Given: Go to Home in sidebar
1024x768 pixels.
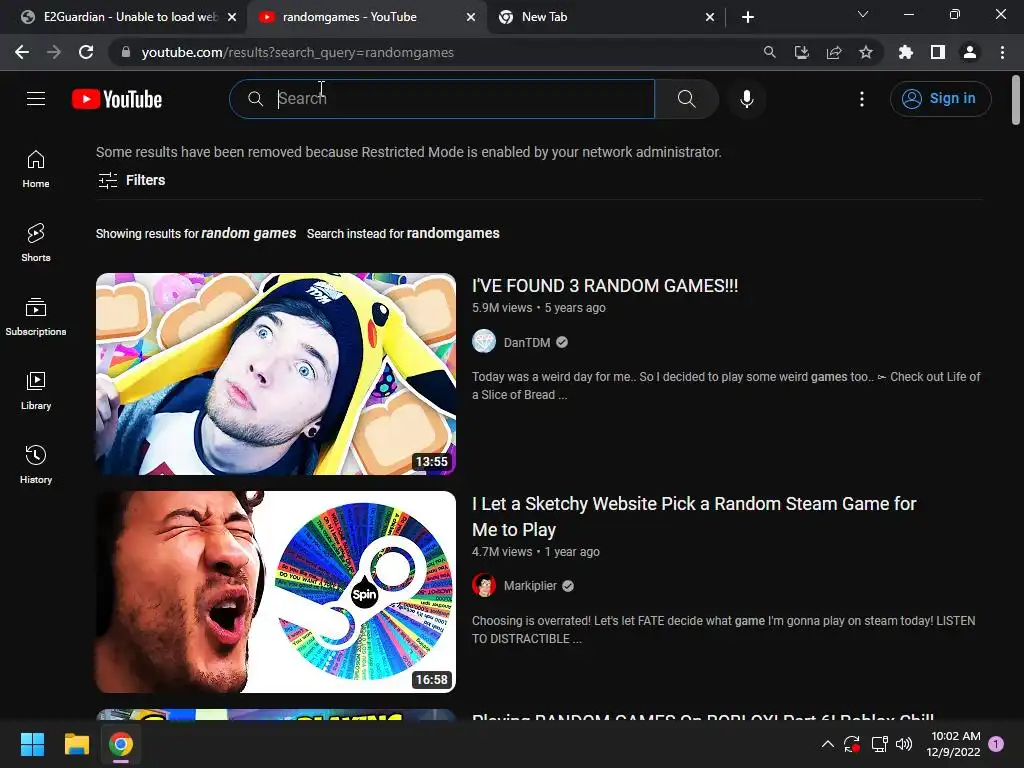Looking at the screenshot, I should click(x=36, y=169).
